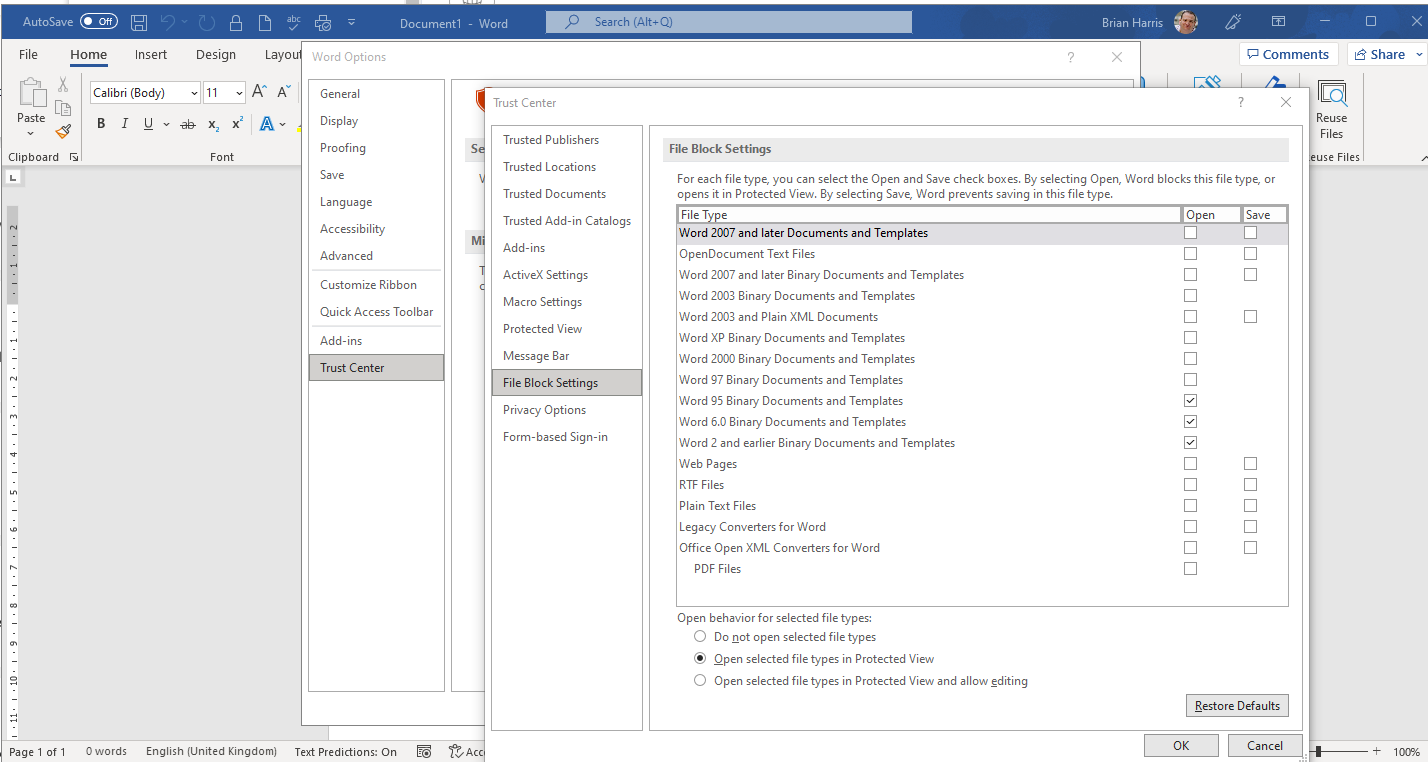Screen dimensions: 1428x762
Task: Open Text Effects dropdown arrow
Action: click(284, 125)
